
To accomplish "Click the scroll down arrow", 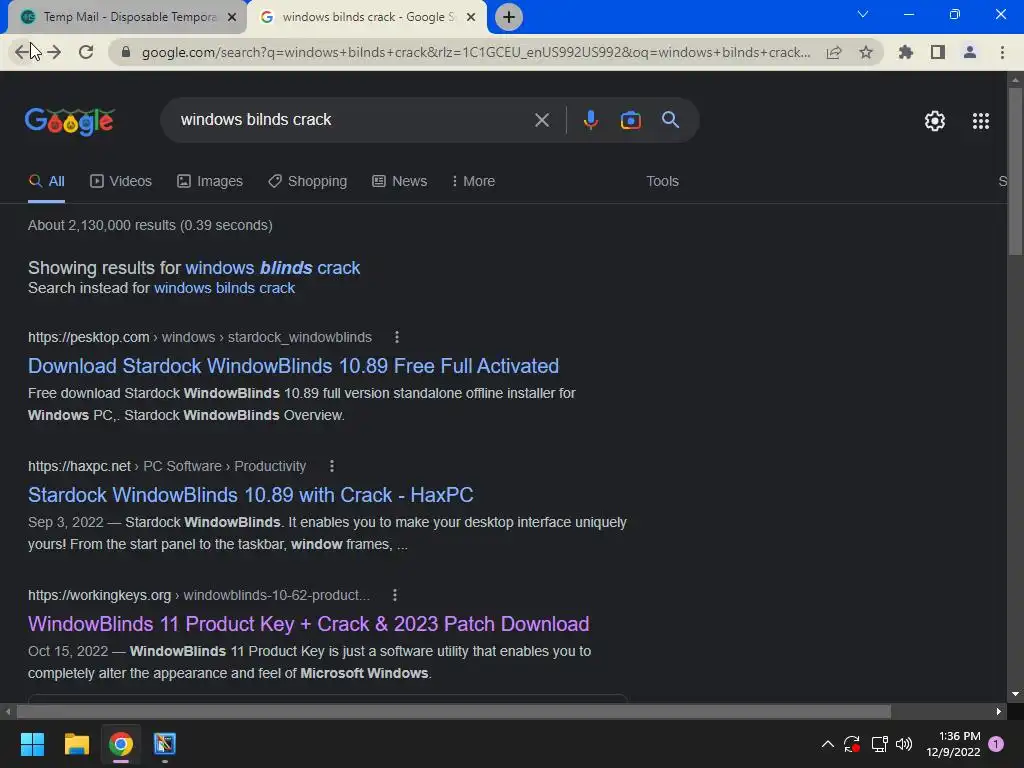I will click(x=1015, y=694).
